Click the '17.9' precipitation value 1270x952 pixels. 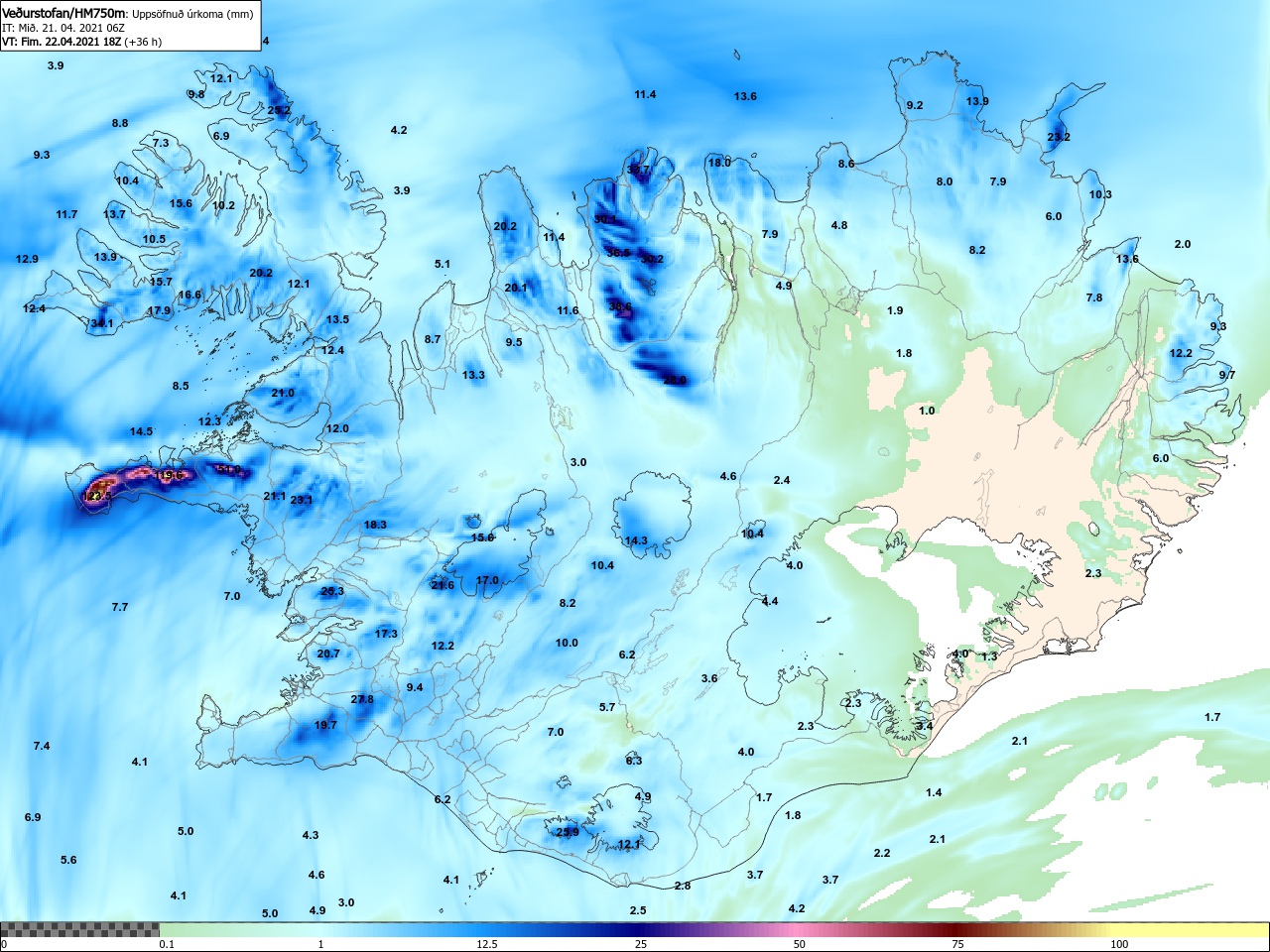pyautogui.click(x=159, y=310)
